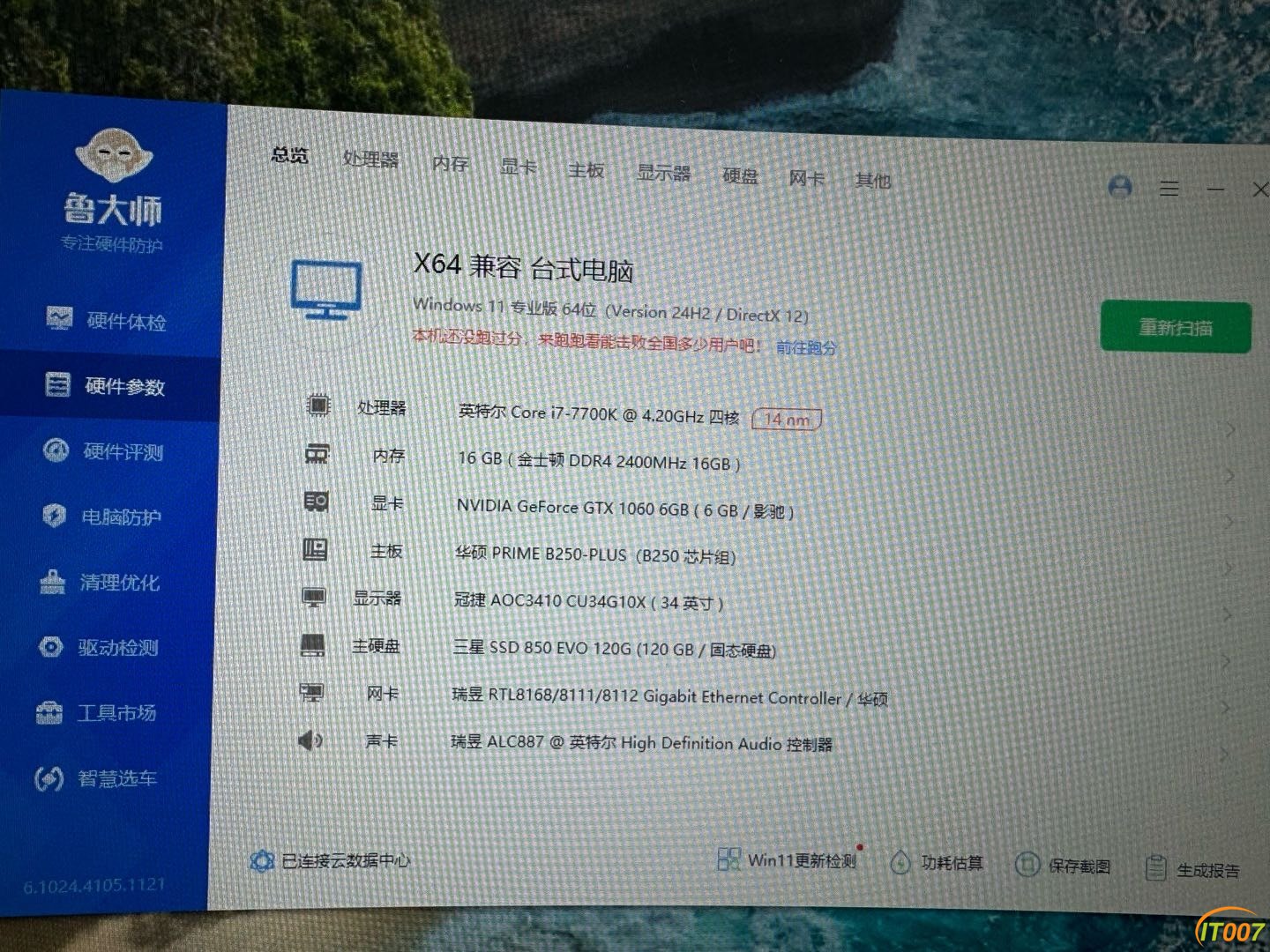Open the hamburger main menu

click(1169, 189)
